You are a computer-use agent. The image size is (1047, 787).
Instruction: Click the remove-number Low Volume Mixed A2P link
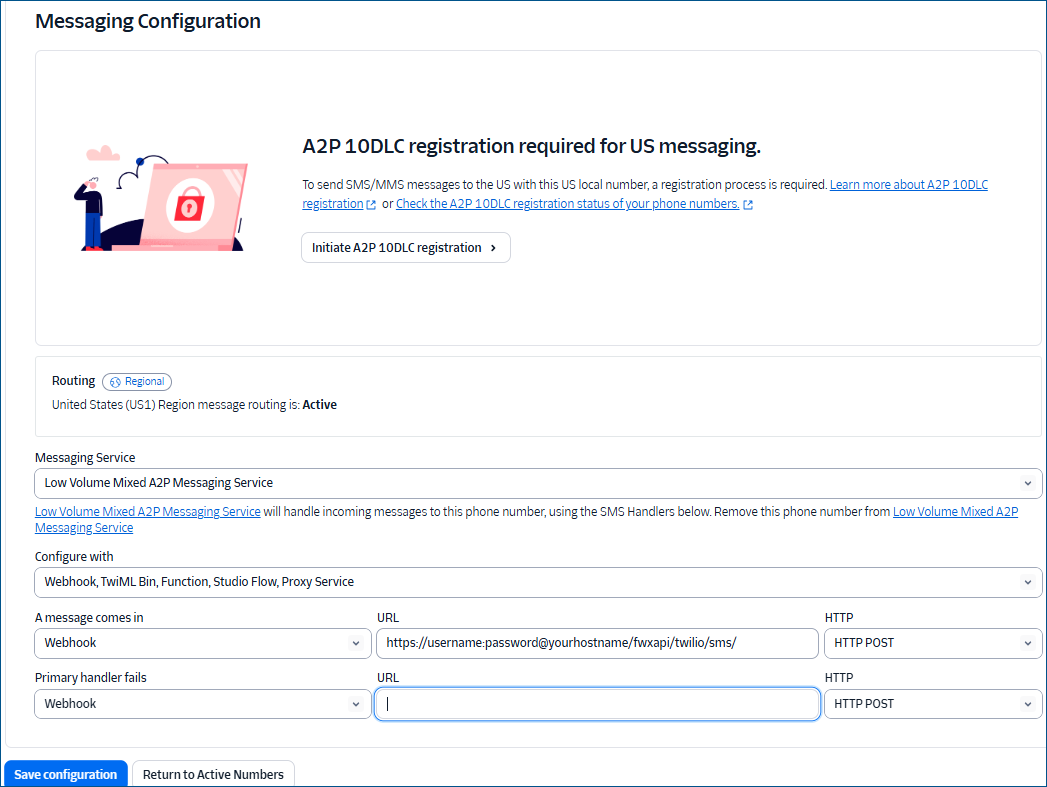[955, 511]
